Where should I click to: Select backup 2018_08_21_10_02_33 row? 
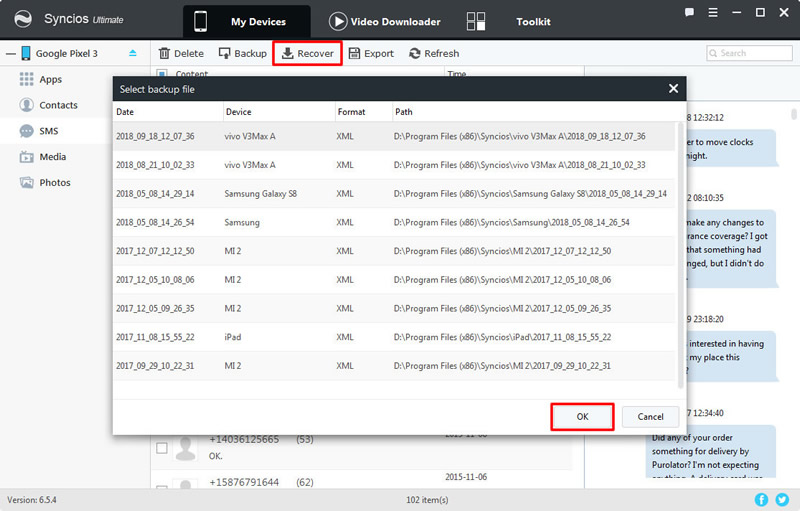tap(394, 165)
